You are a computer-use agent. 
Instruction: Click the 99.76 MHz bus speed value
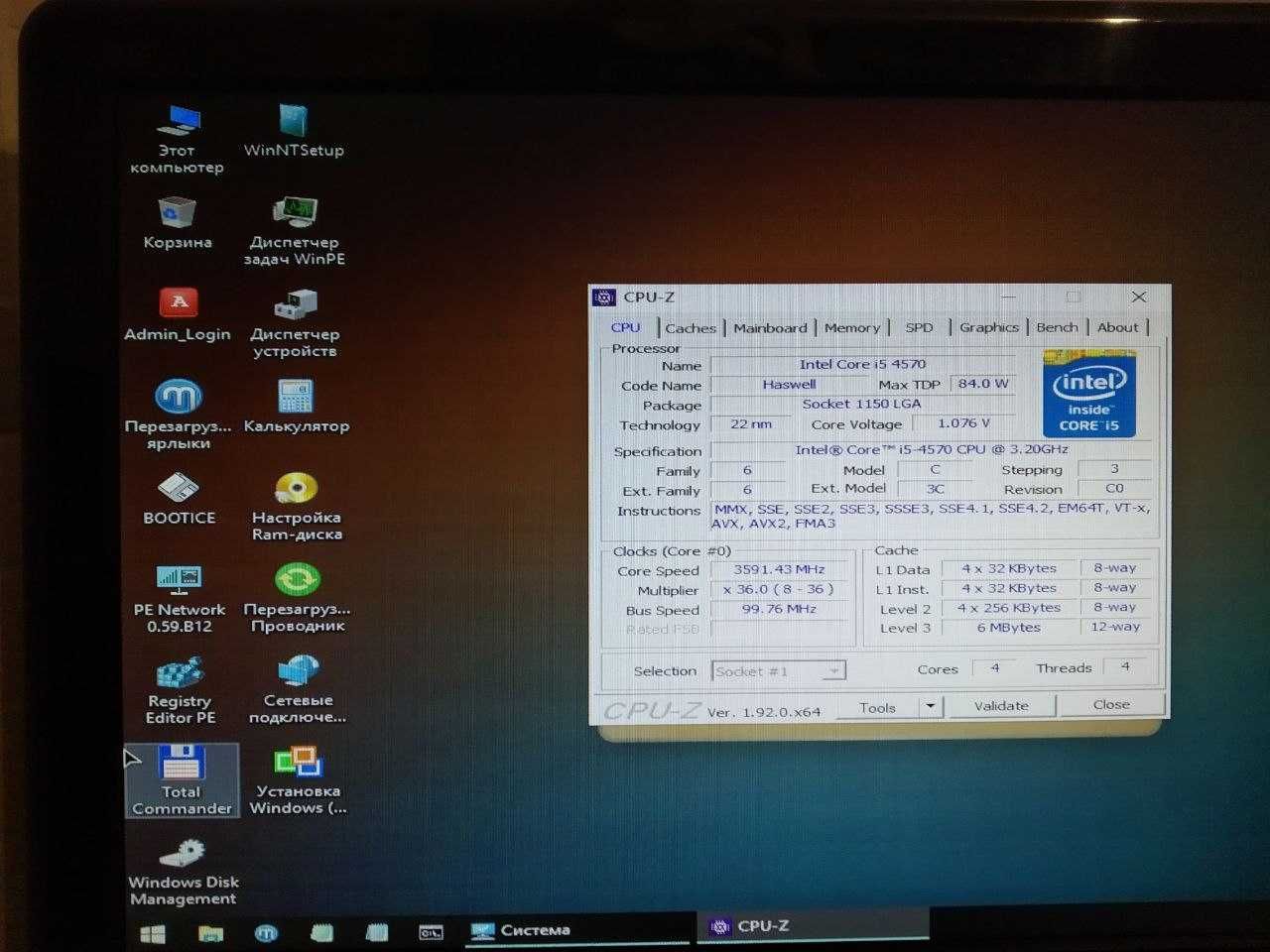point(779,610)
